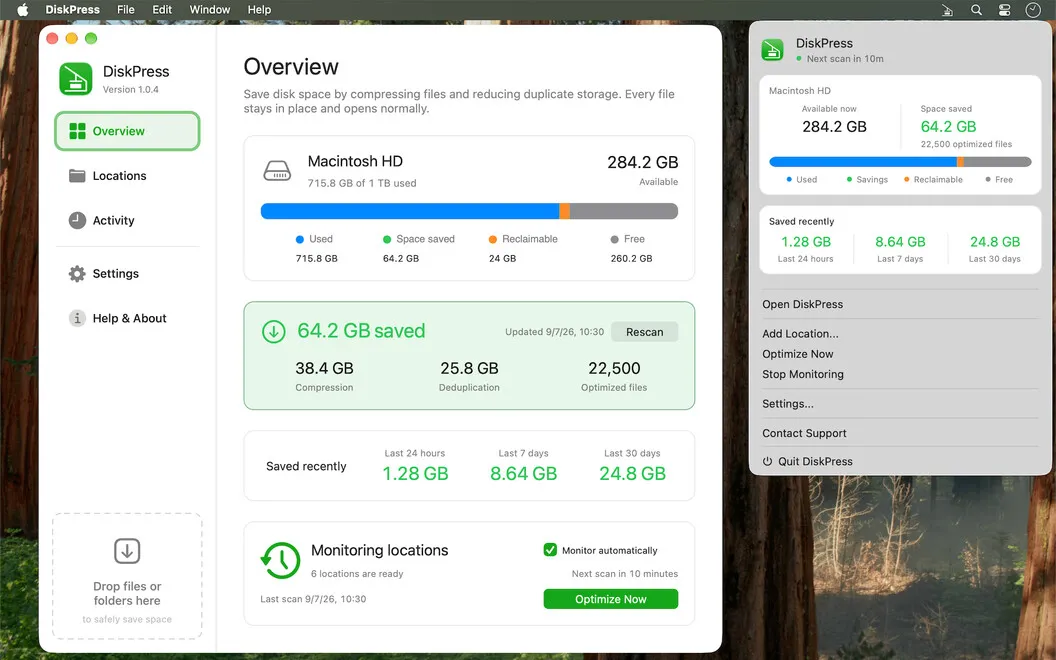The height and width of the screenshot is (660, 1056).
Task: Click the orange Reclaimable legend dot in main window
Action: (492, 239)
